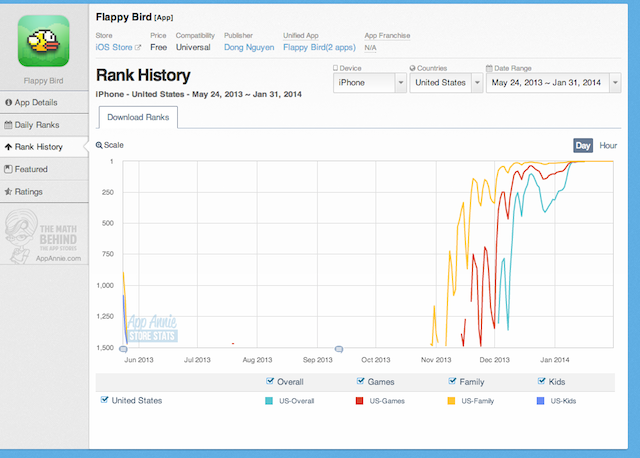This screenshot has height=458, width=640.
Task: Open App Details in the sidebar
Action: pos(37,103)
